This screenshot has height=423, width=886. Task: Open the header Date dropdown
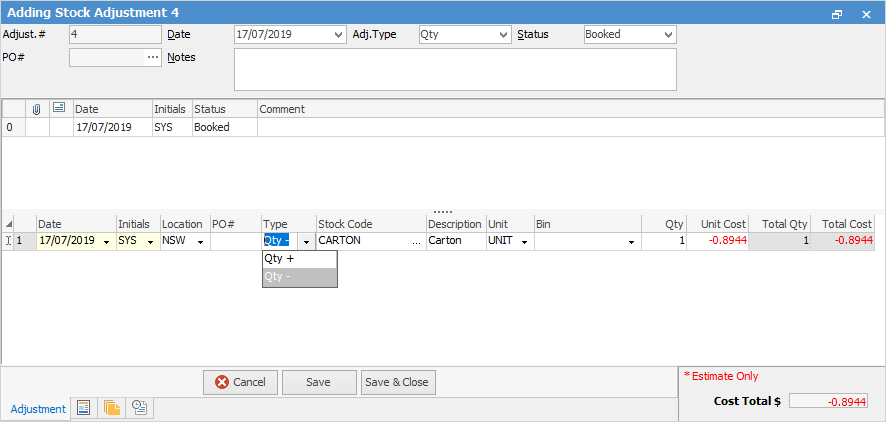(339, 34)
